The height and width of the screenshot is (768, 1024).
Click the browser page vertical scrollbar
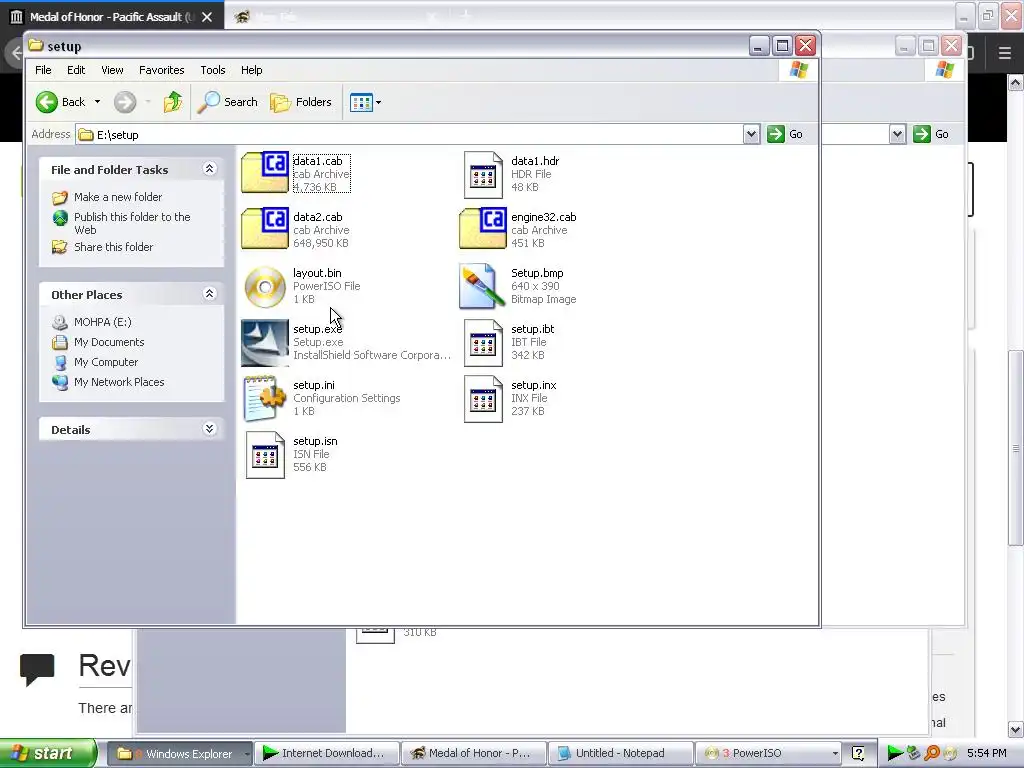click(x=1016, y=448)
